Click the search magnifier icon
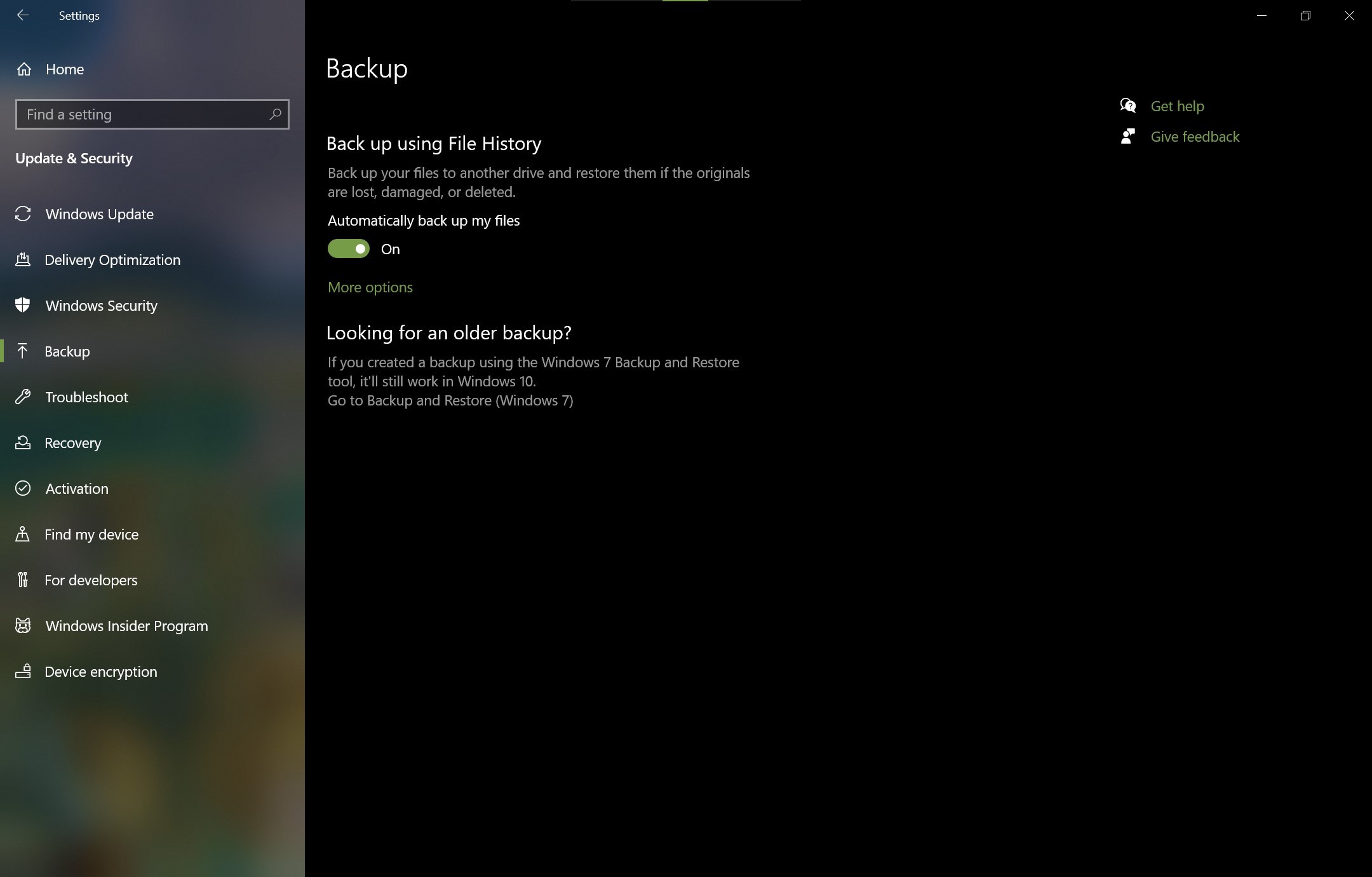 click(275, 114)
